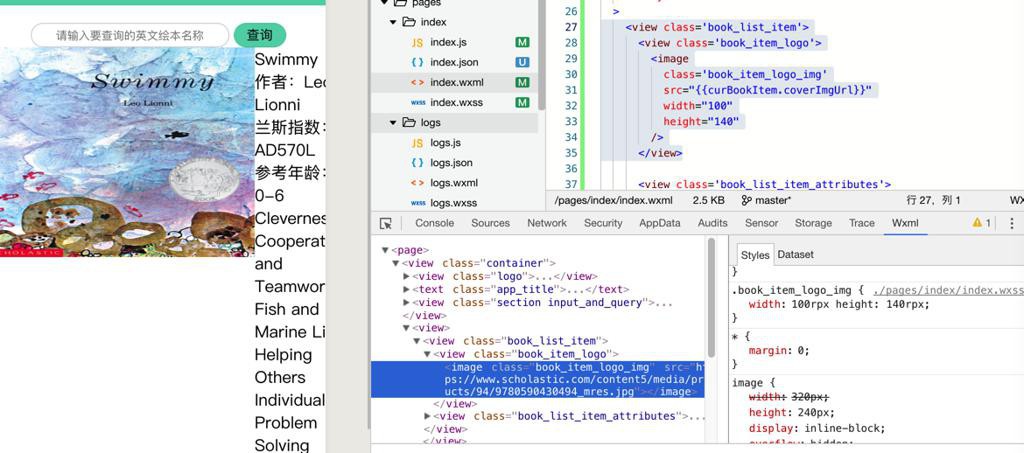
Task: Activate the element inspector picker icon
Action: click(x=386, y=223)
